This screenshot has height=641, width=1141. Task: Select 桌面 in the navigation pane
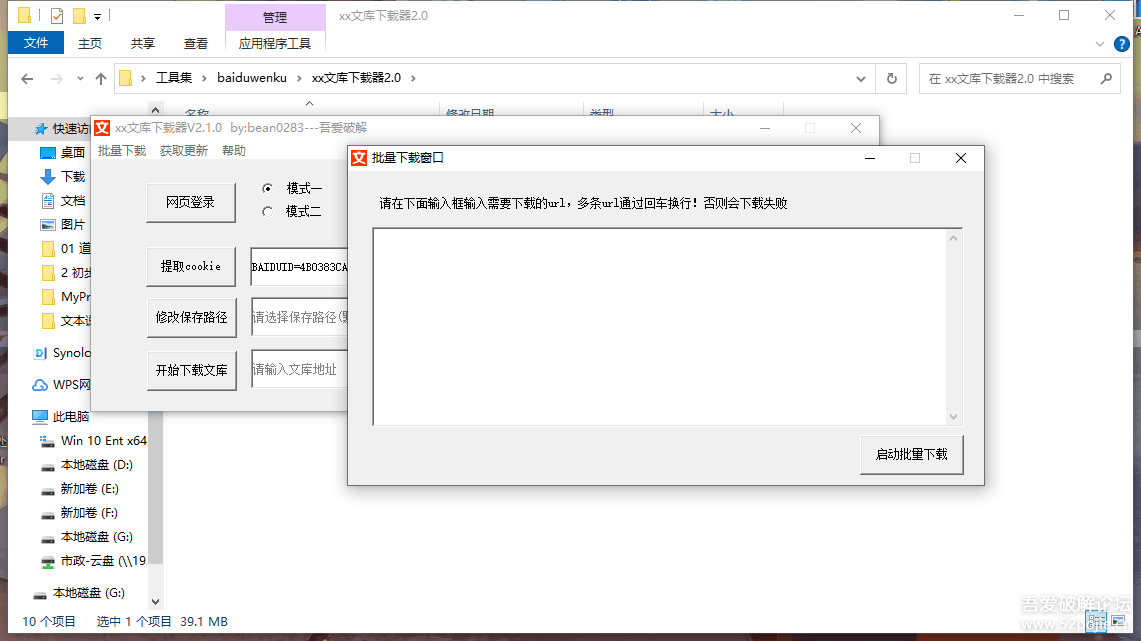pos(73,152)
